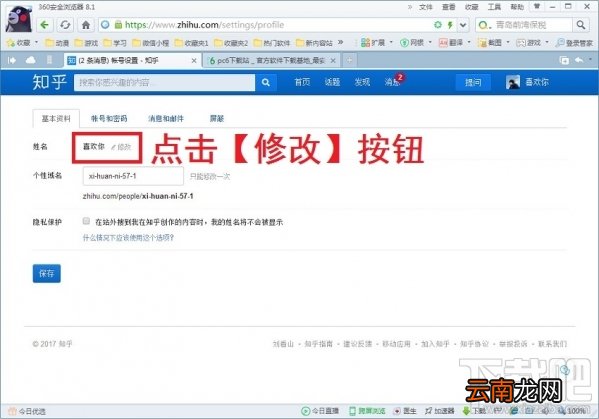
Task: Click the 个性域名 xi-huan-ni-57-1 input field
Action: click(x=133, y=176)
